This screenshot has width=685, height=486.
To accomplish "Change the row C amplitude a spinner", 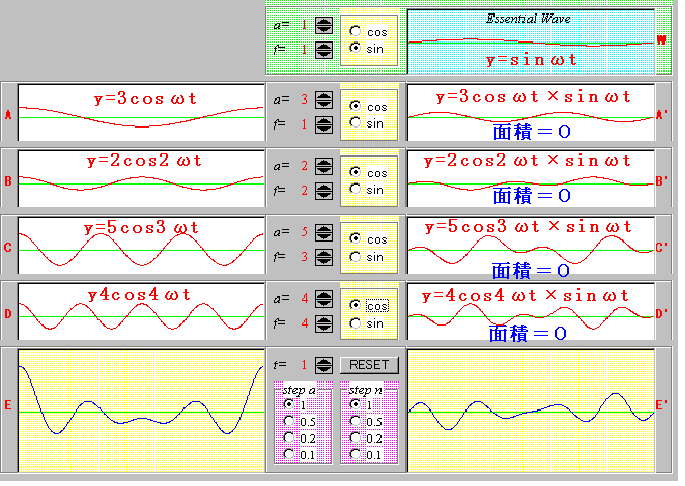I will [x=324, y=232].
